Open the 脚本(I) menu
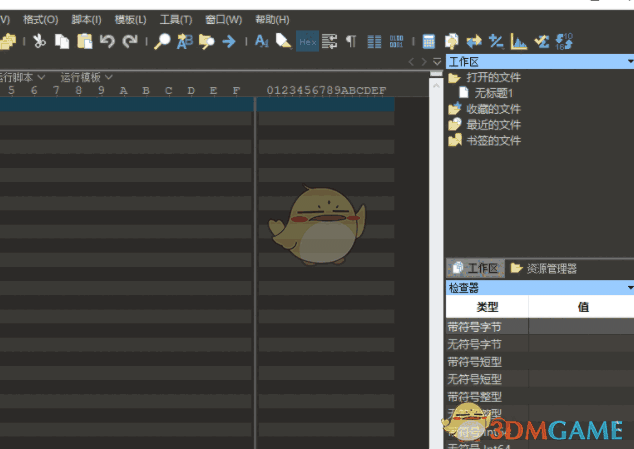634x449 pixels. pyautogui.click(x=86, y=19)
